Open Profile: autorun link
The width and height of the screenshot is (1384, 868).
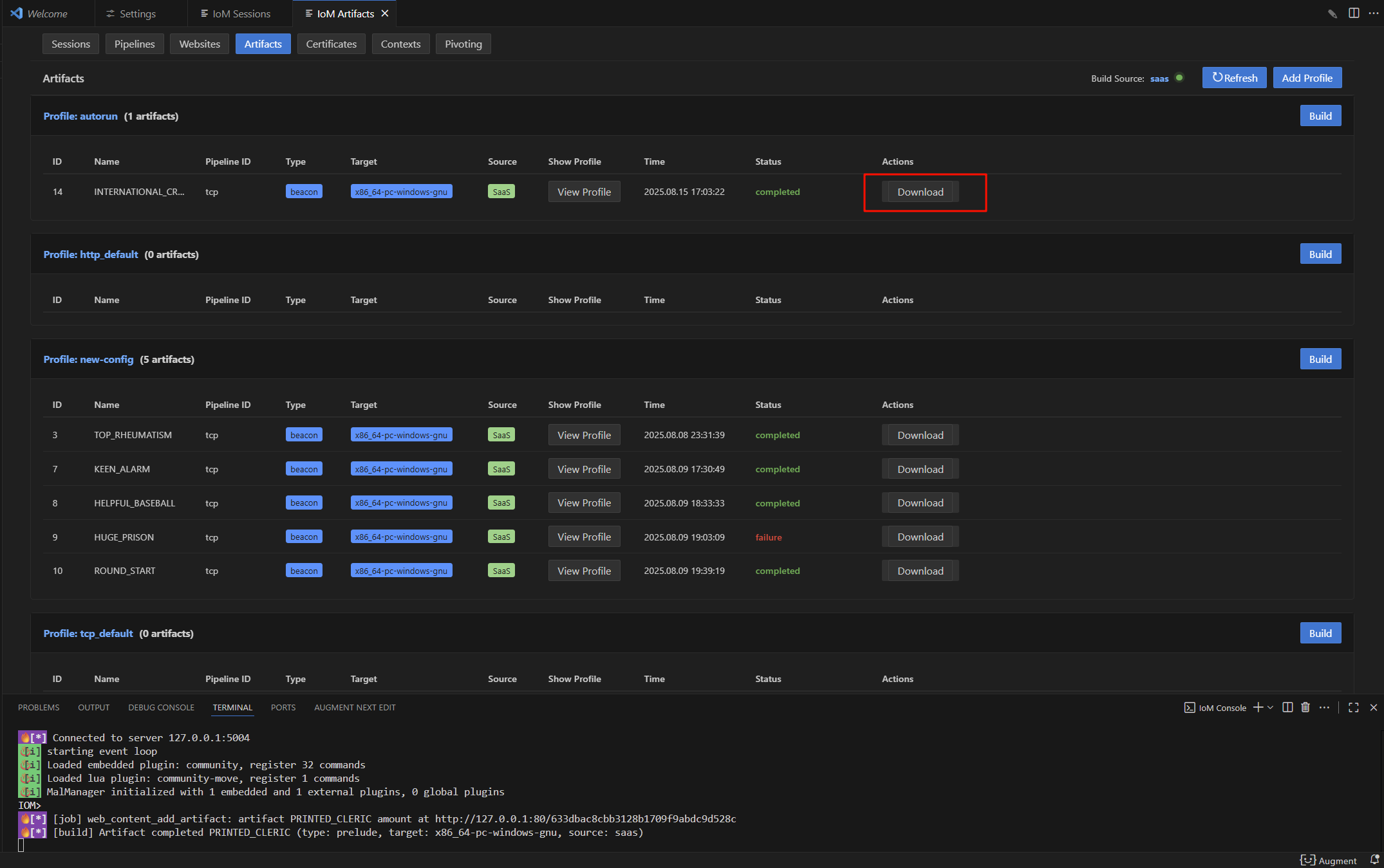(80, 116)
